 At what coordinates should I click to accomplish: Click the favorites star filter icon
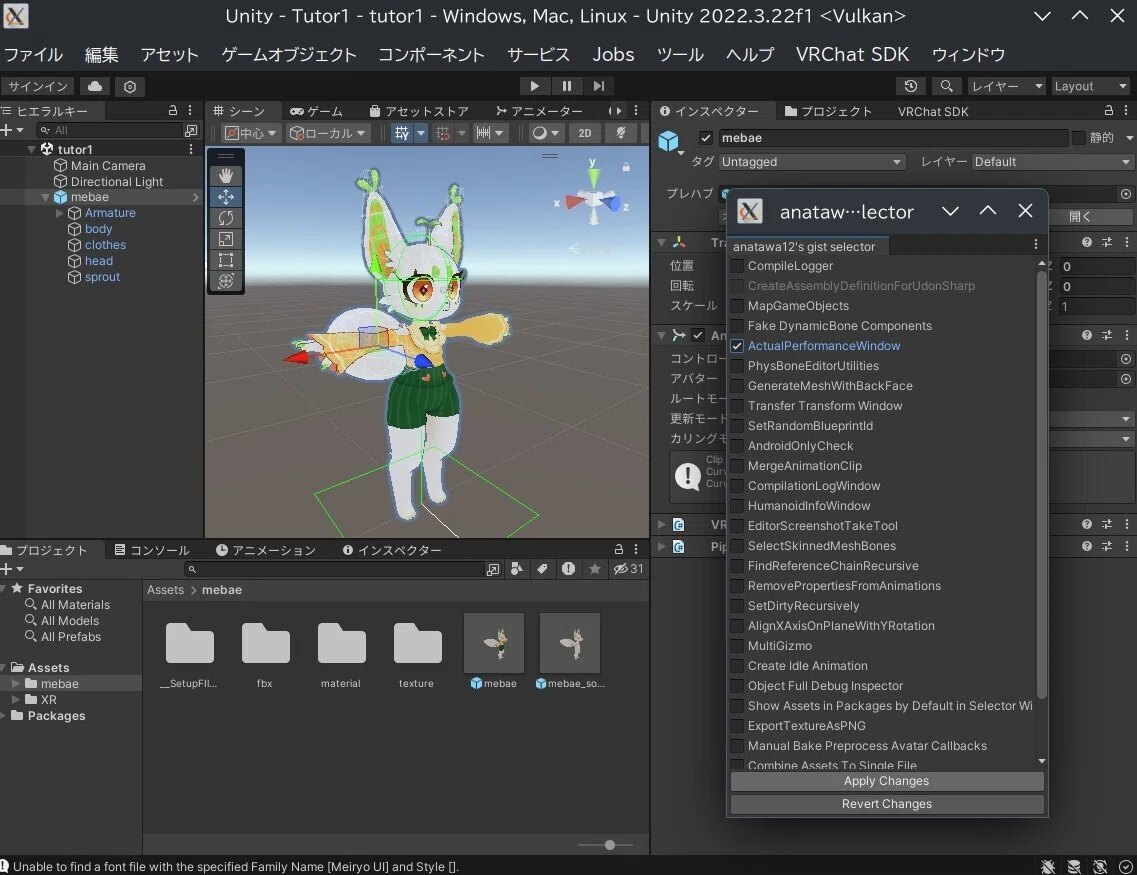[x=595, y=569]
